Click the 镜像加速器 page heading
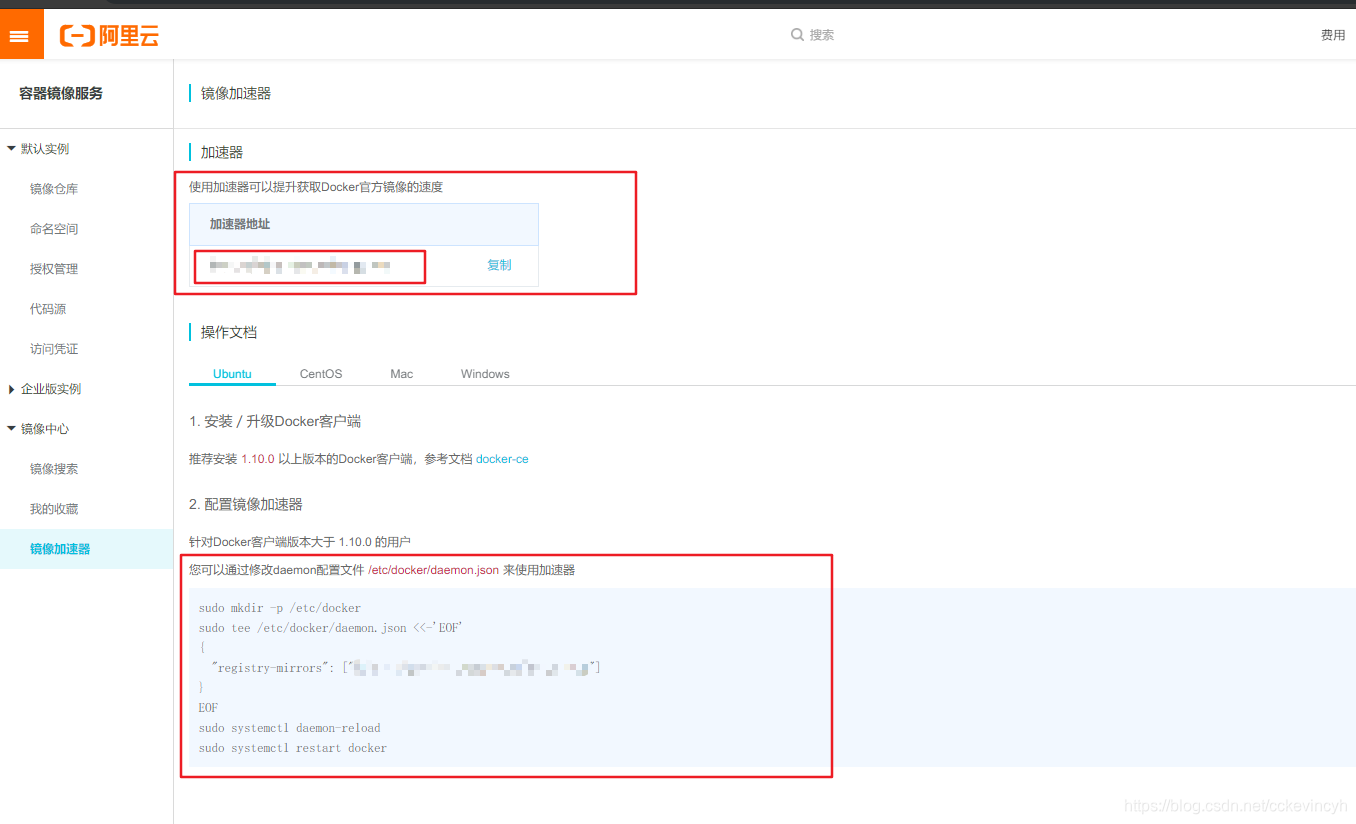 coord(236,93)
